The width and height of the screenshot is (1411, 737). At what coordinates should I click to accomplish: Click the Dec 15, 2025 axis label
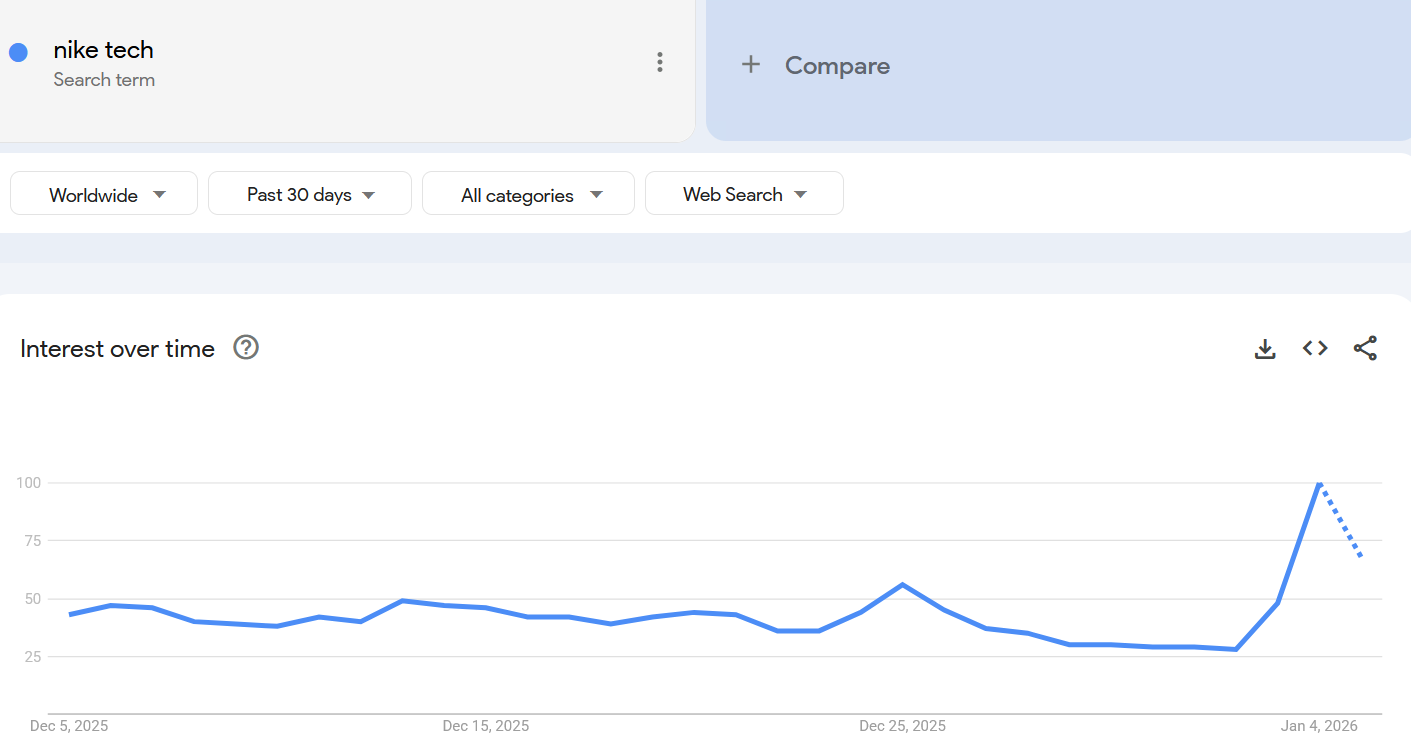[485, 726]
